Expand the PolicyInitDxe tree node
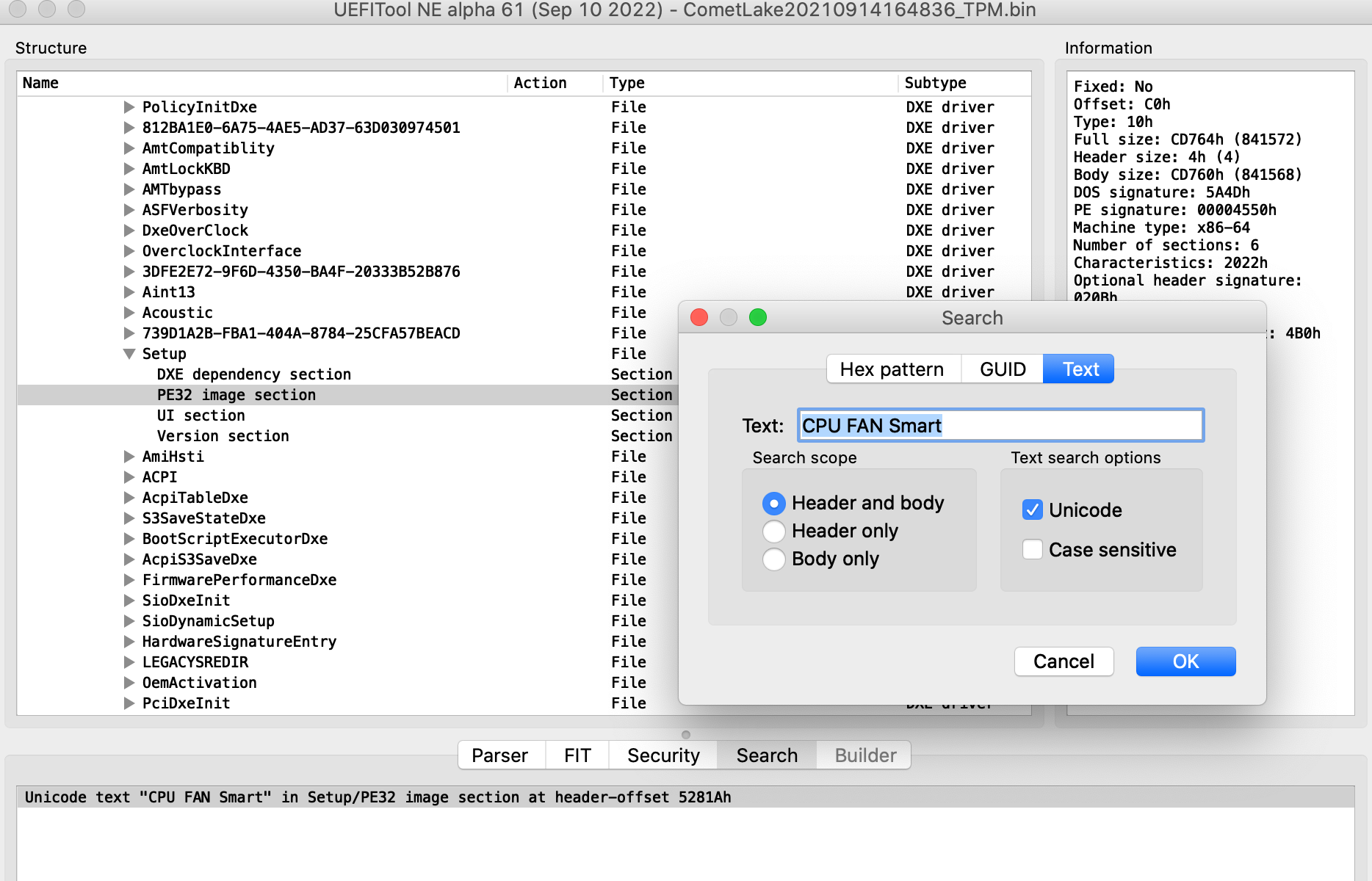The width and height of the screenshot is (1372, 881). point(129,107)
